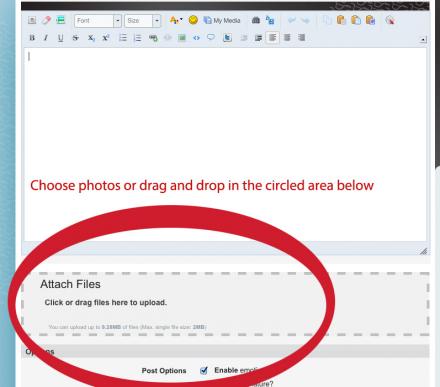
Task: Wrap selection in code tags icon
Action: pos(196,38)
